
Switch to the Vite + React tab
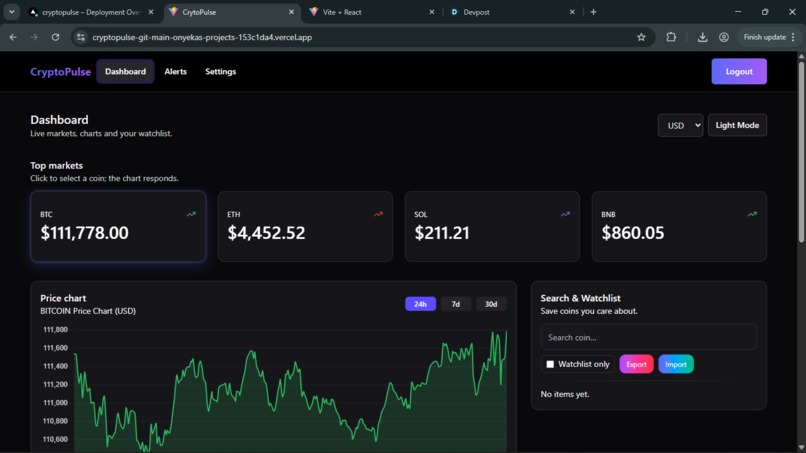point(373,12)
